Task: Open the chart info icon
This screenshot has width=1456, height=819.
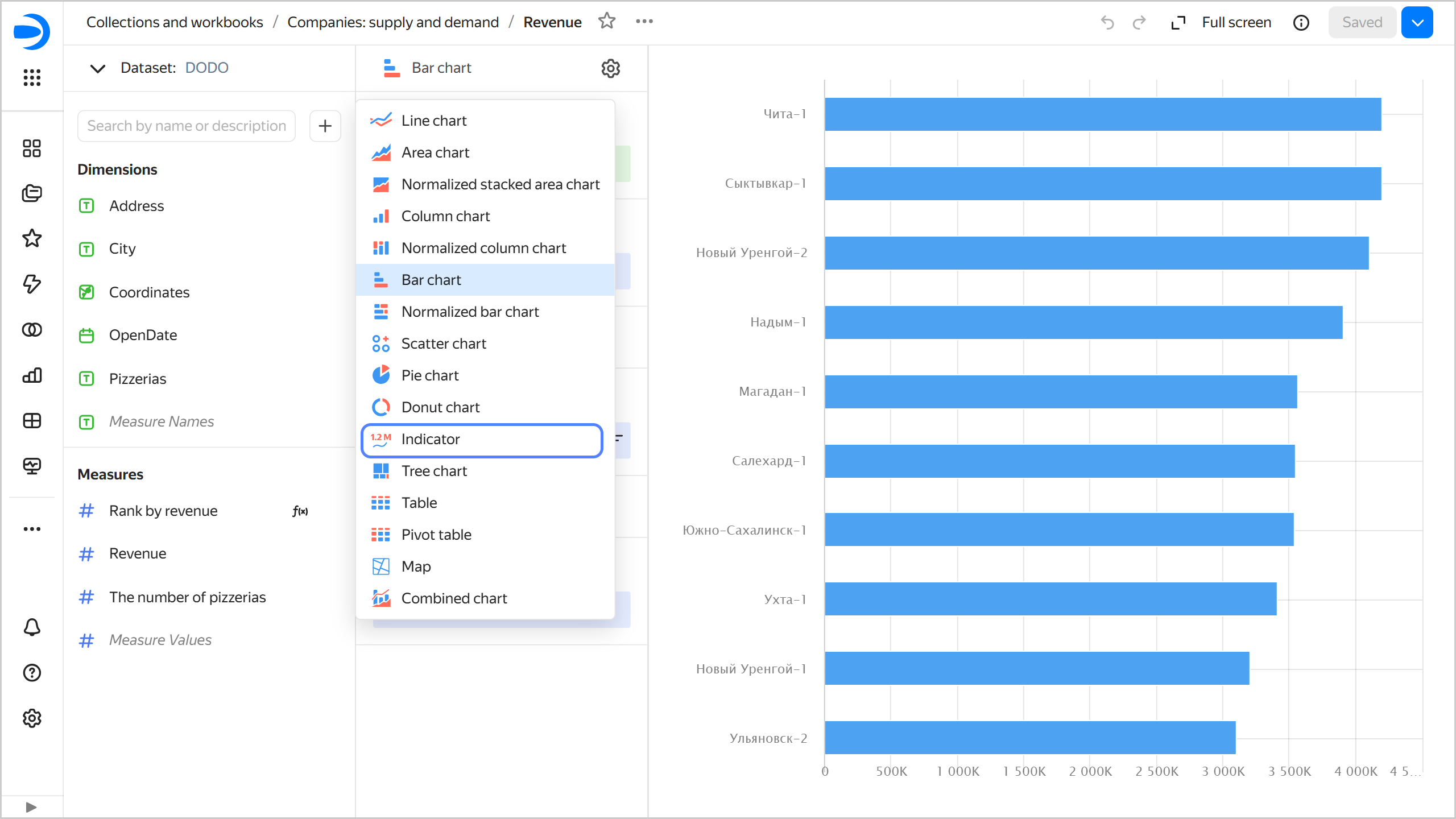Action: coord(1301,22)
